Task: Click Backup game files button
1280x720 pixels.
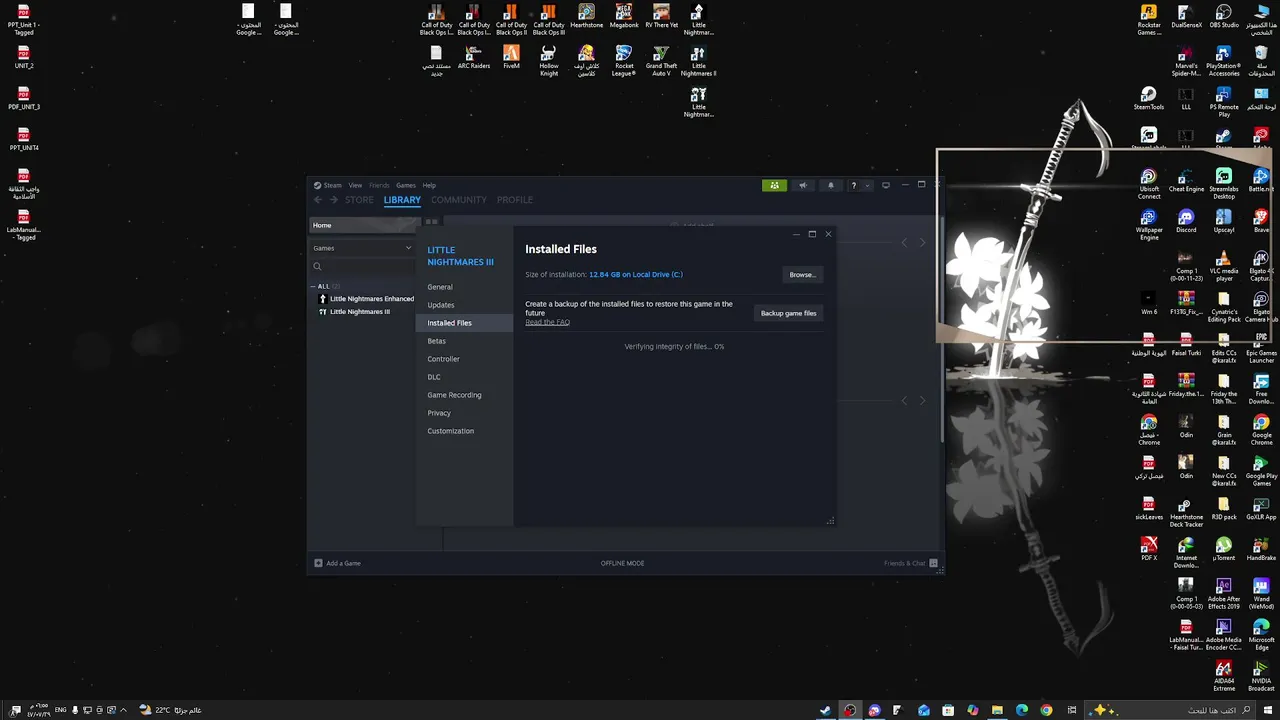Action: tap(788, 313)
